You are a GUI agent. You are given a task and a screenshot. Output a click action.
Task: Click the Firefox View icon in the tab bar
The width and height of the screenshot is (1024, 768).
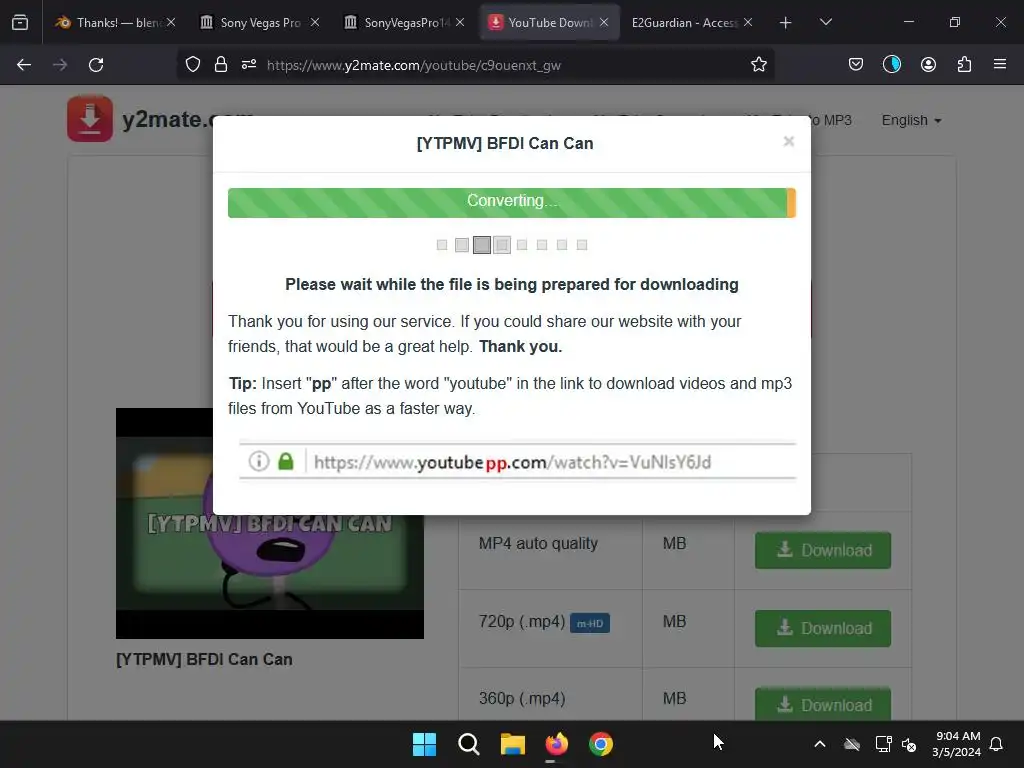(x=20, y=22)
